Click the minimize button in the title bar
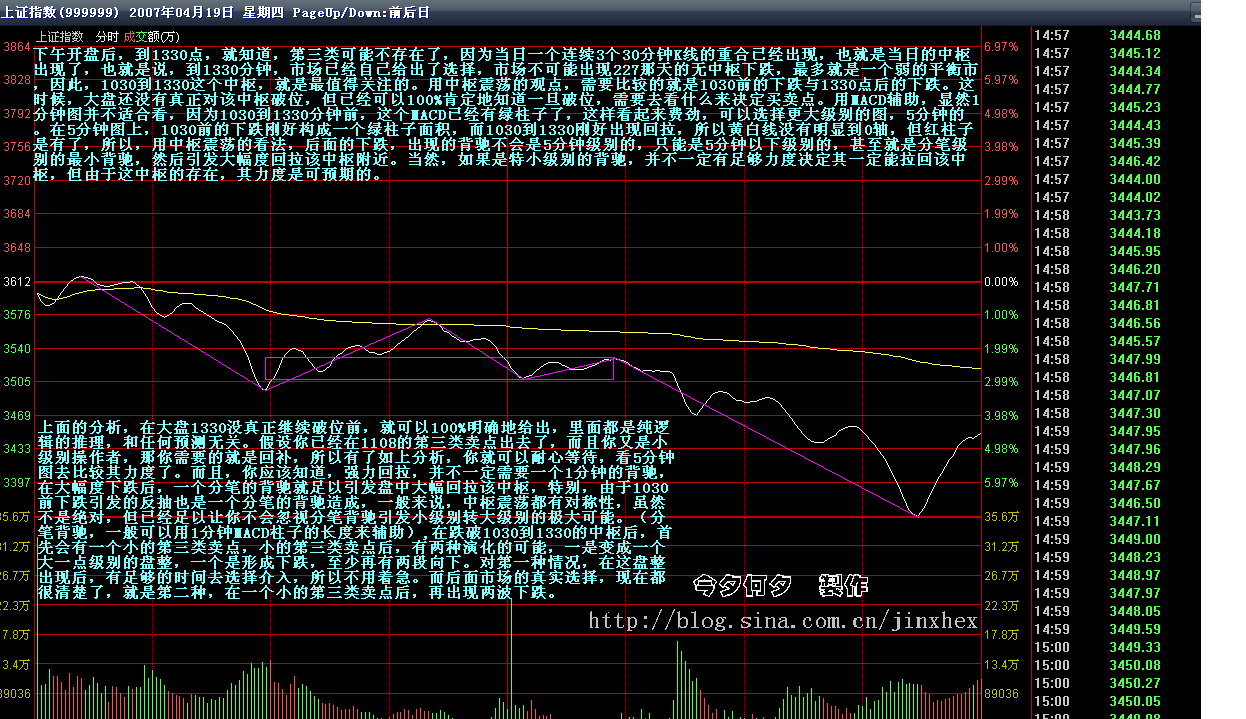Viewport: 1246px width, 719px height. [x=1195, y=12]
